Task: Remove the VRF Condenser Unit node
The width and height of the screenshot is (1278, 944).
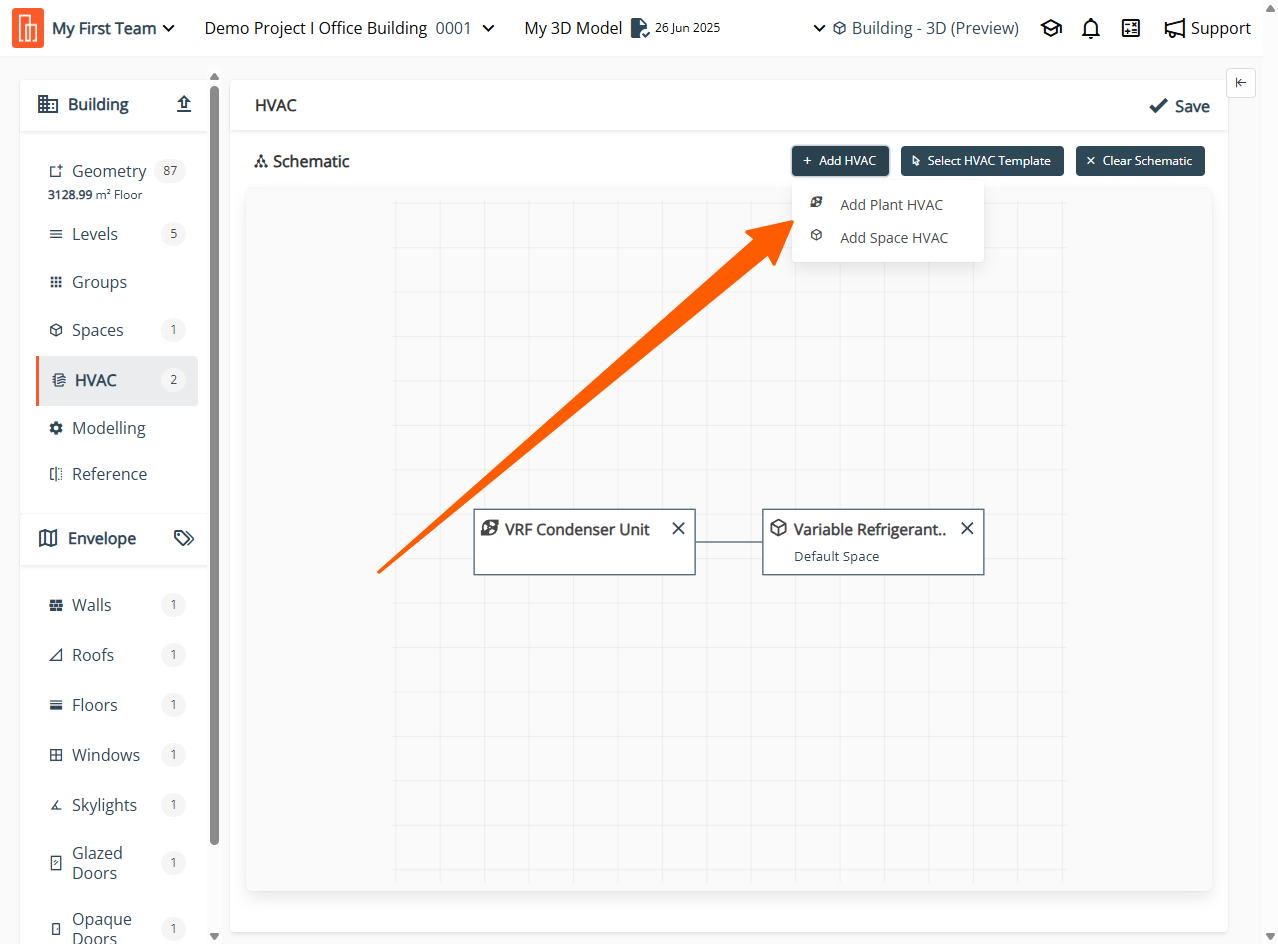Action: click(x=678, y=529)
